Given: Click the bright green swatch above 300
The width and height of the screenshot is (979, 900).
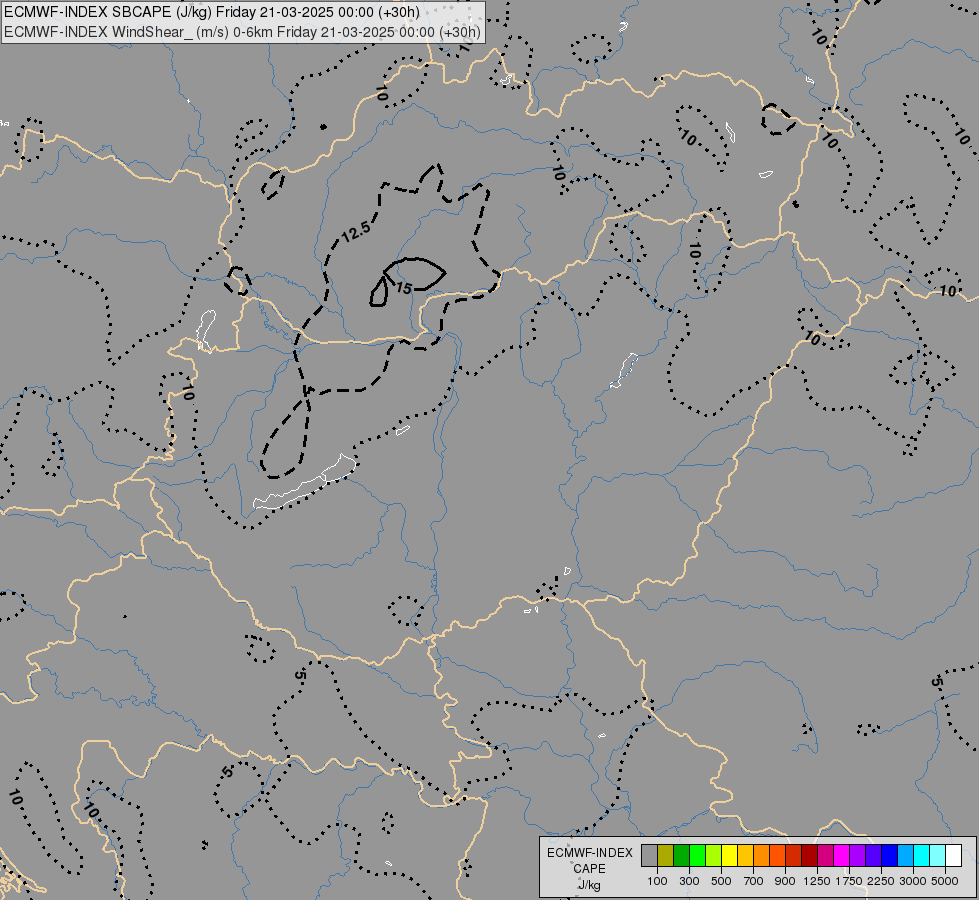Looking at the screenshot, I should click(x=697, y=856).
